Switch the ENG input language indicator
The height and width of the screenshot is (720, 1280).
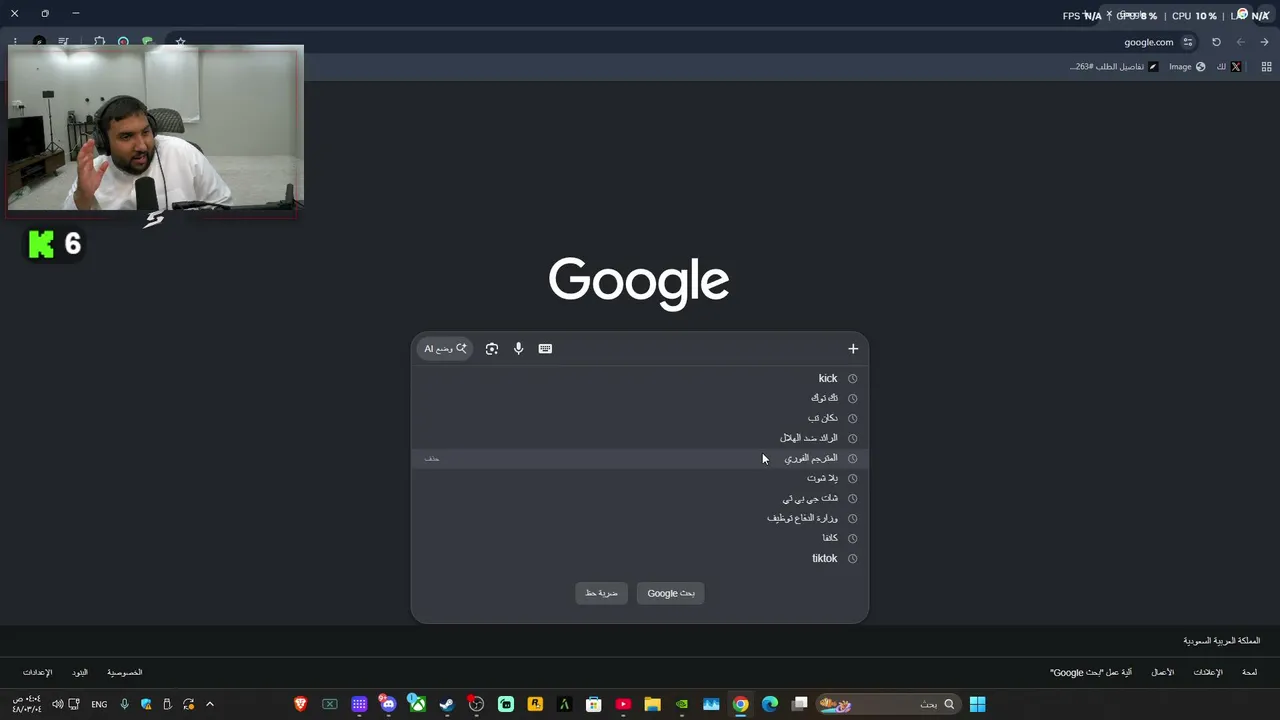99,704
